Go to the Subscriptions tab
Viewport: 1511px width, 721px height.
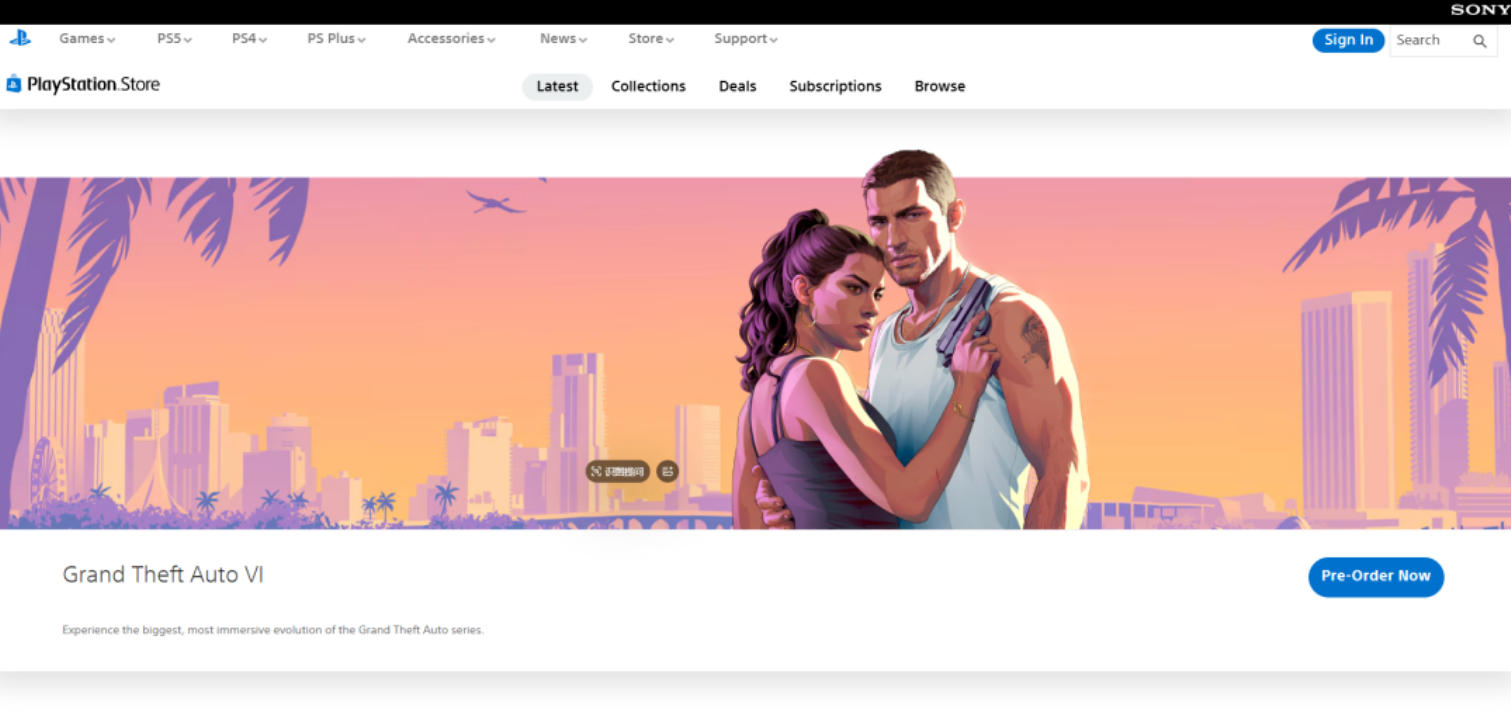pyautogui.click(x=835, y=87)
